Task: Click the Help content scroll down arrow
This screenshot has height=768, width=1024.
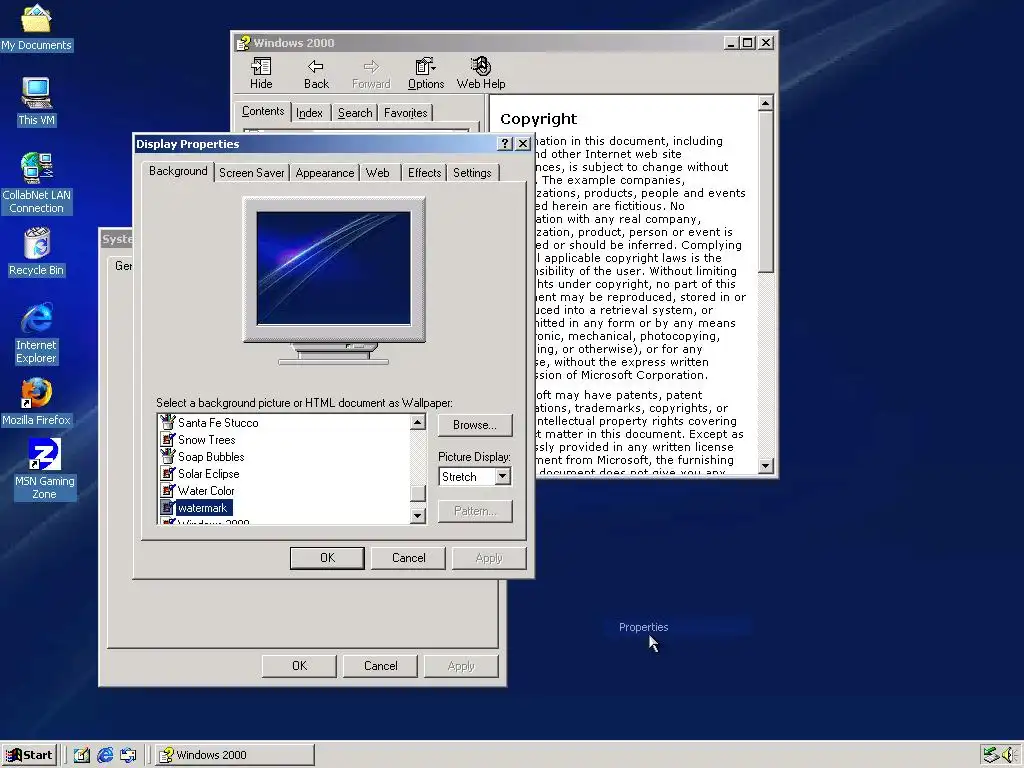Action: click(766, 466)
